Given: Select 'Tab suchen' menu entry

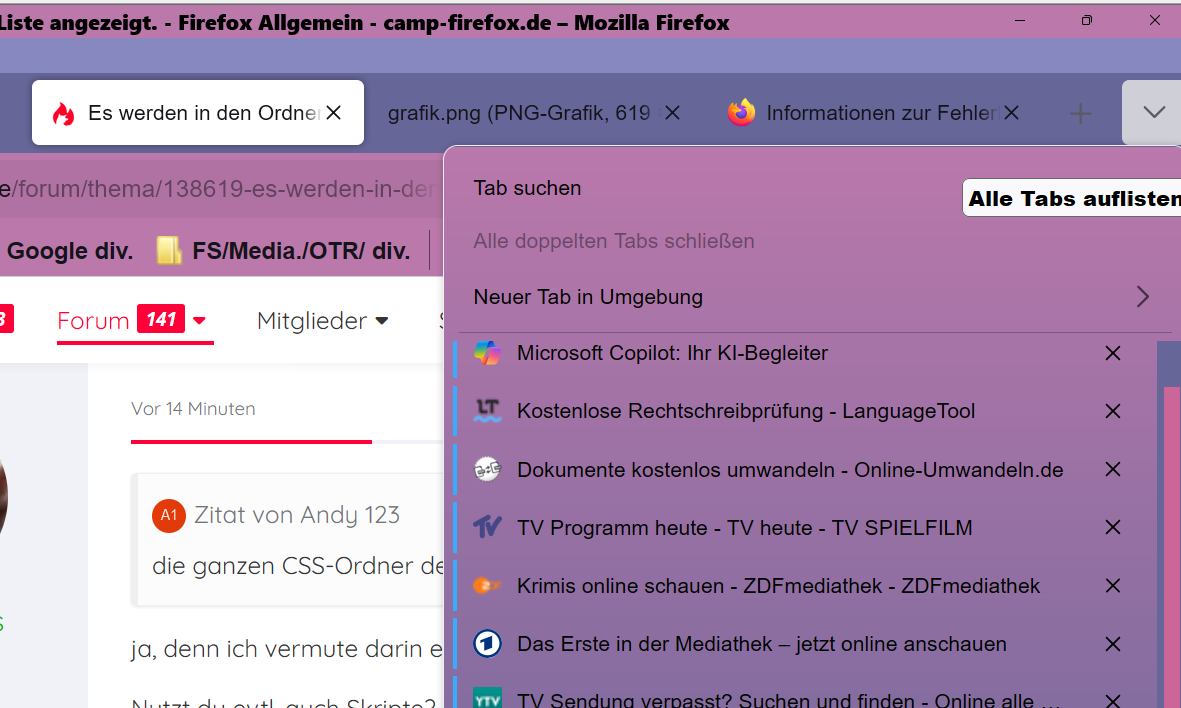Looking at the screenshot, I should [x=527, y=188].
